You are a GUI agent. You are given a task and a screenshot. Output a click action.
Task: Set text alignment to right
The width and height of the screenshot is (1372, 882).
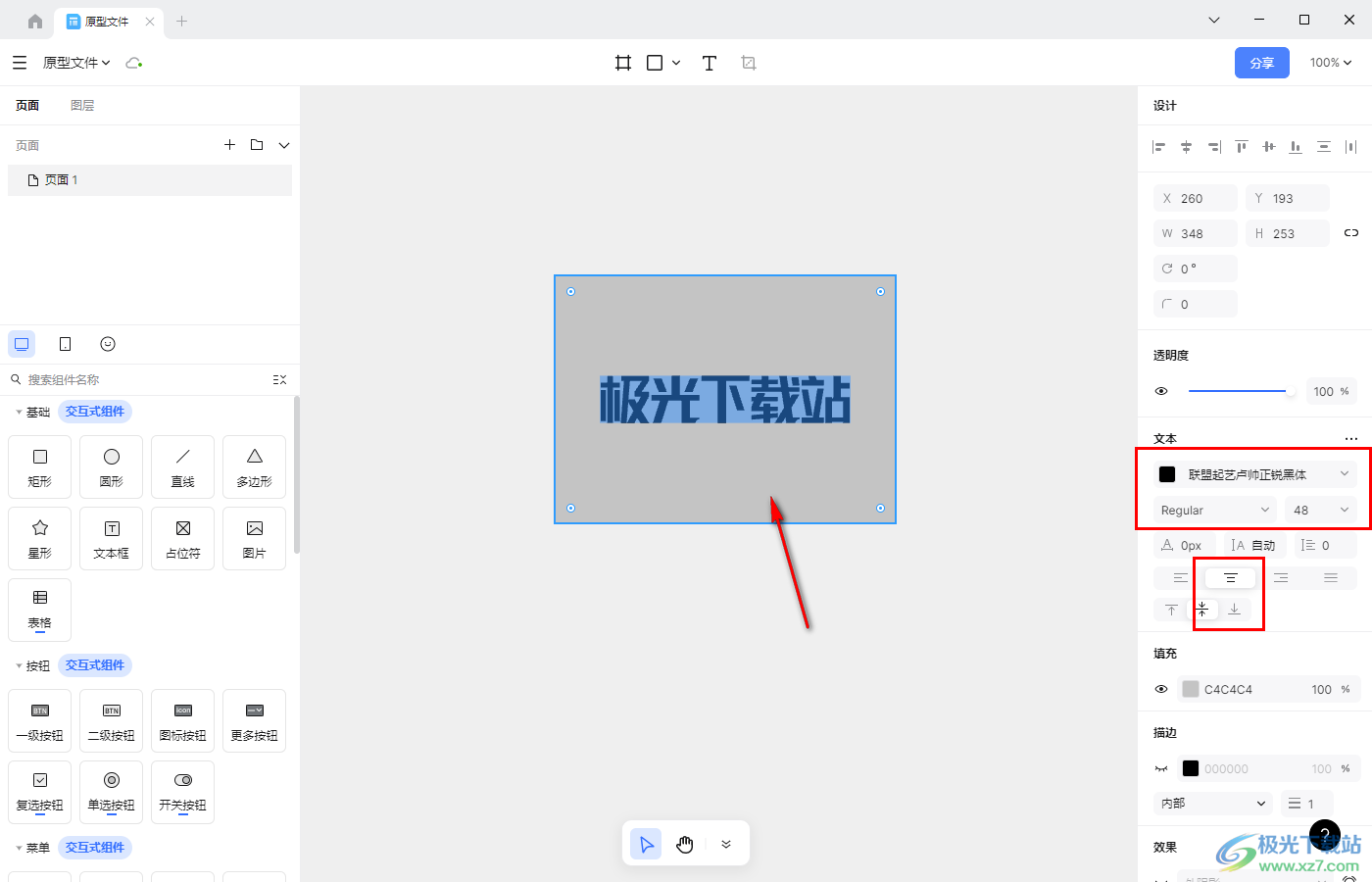1281,578
